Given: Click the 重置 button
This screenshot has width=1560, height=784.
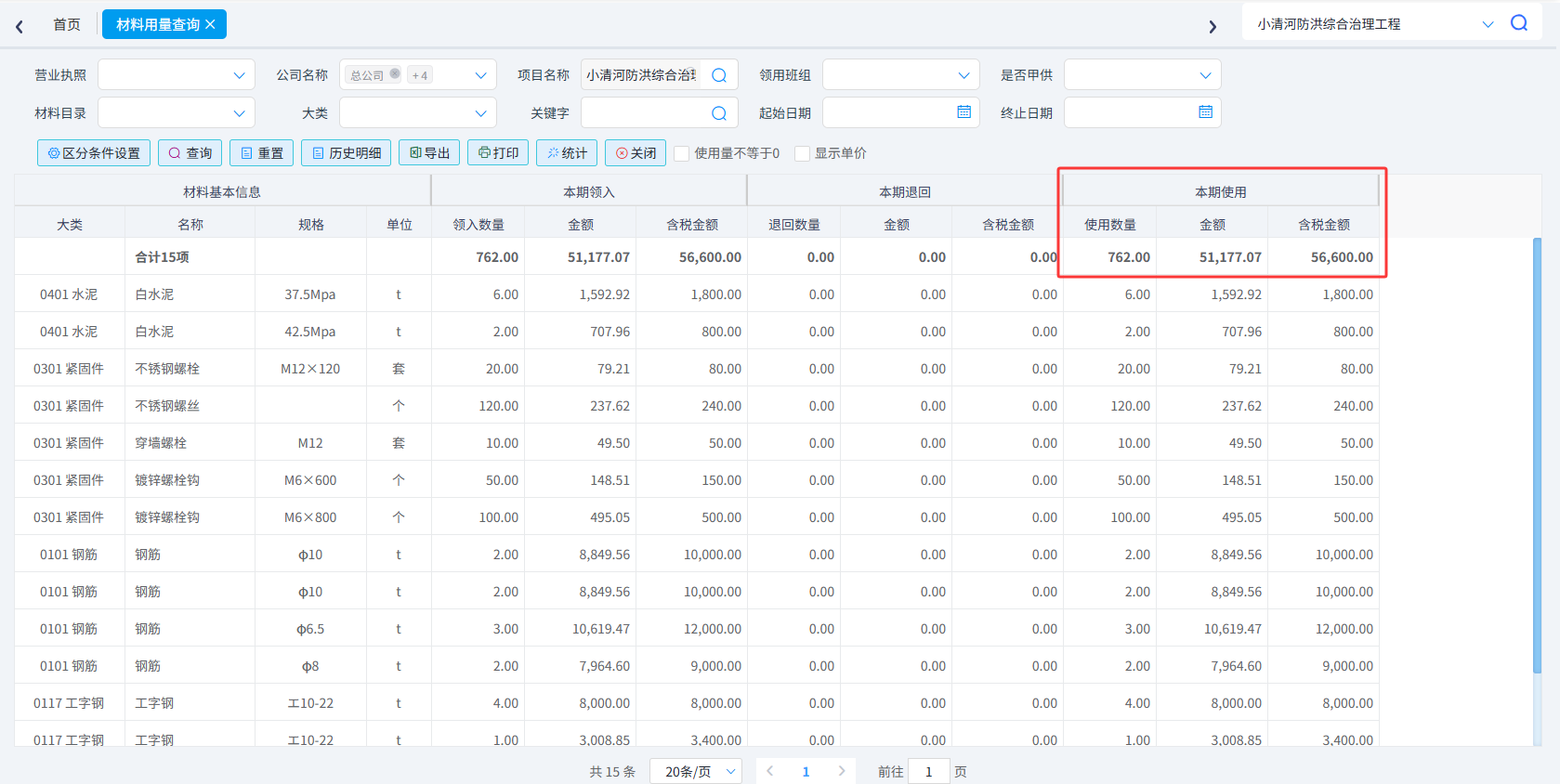Looking at the screenshot, I should [x=262, y=153].
